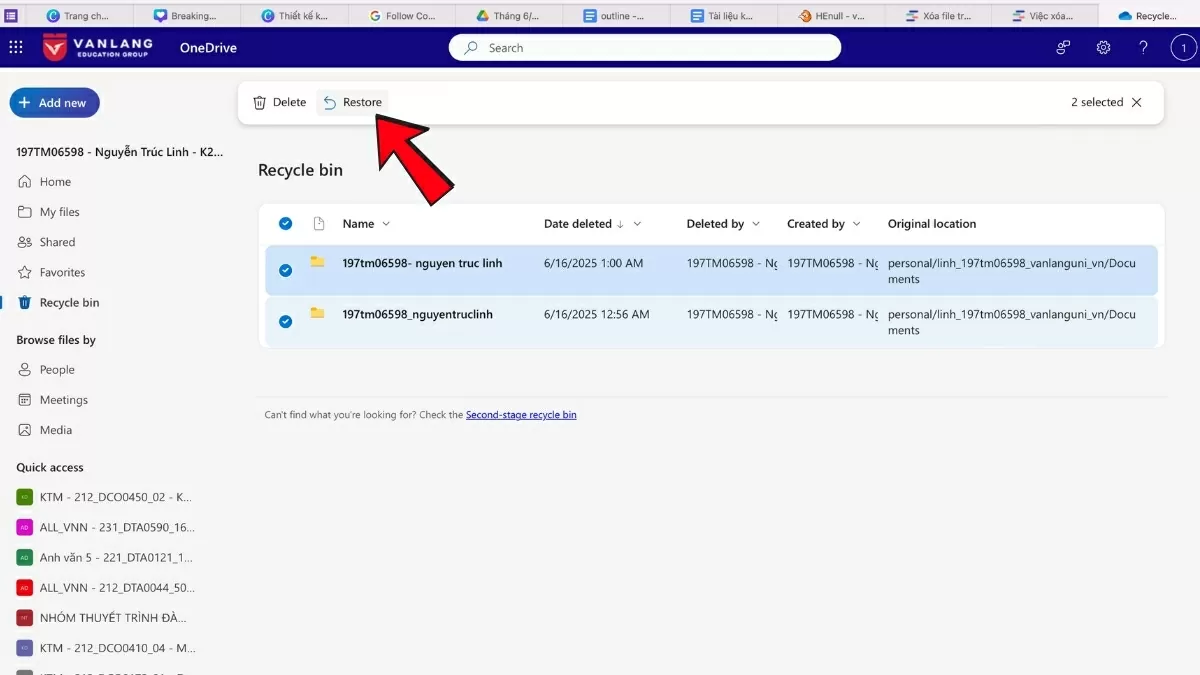Open the Date deleted sort dropdown
The height and width of the screenshot is (675, 1200).
pos(638,223)
